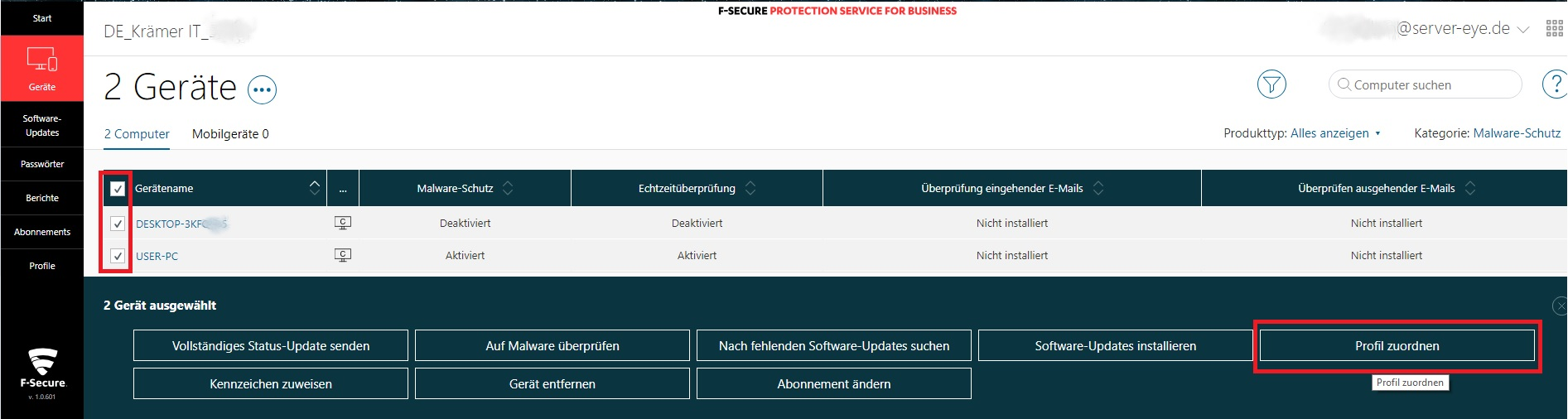Click DE_Krämer IT company name
The width and height of the screenshot is (1568, 419).
(178, 31)
